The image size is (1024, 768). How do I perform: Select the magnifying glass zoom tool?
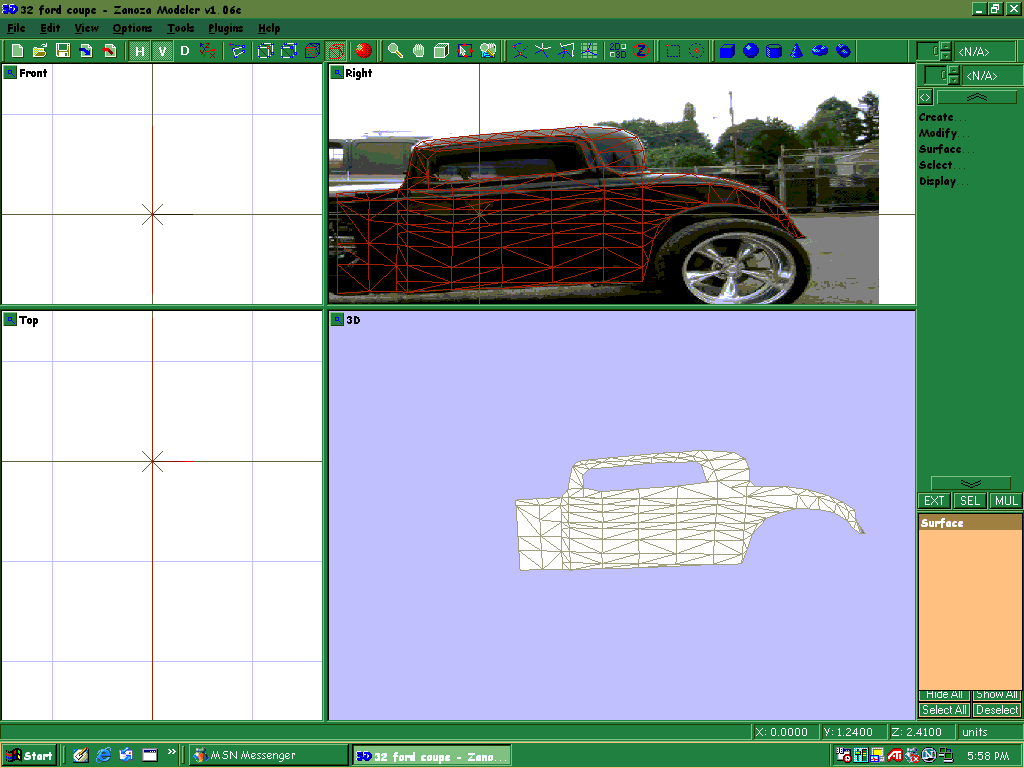click(396, 51)
